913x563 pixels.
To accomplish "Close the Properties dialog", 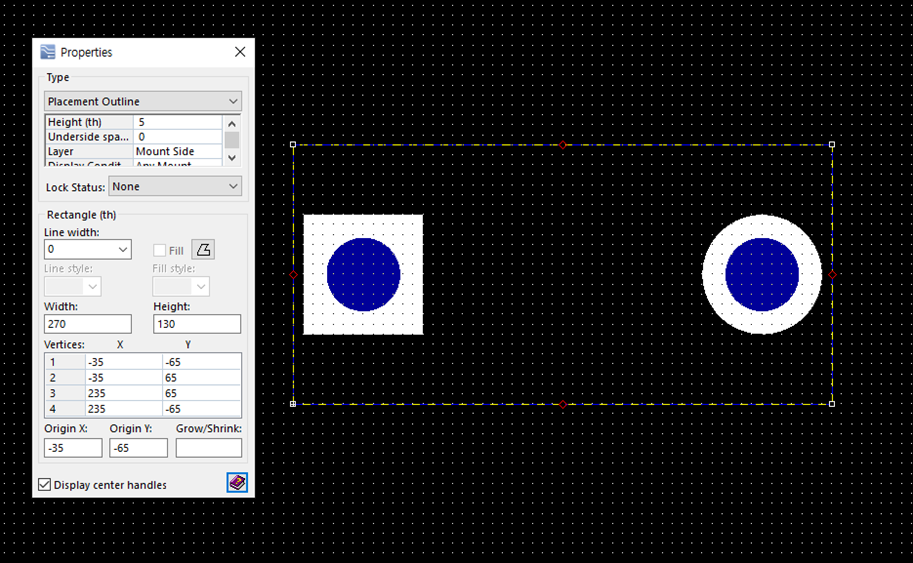I will coord(240,52).
